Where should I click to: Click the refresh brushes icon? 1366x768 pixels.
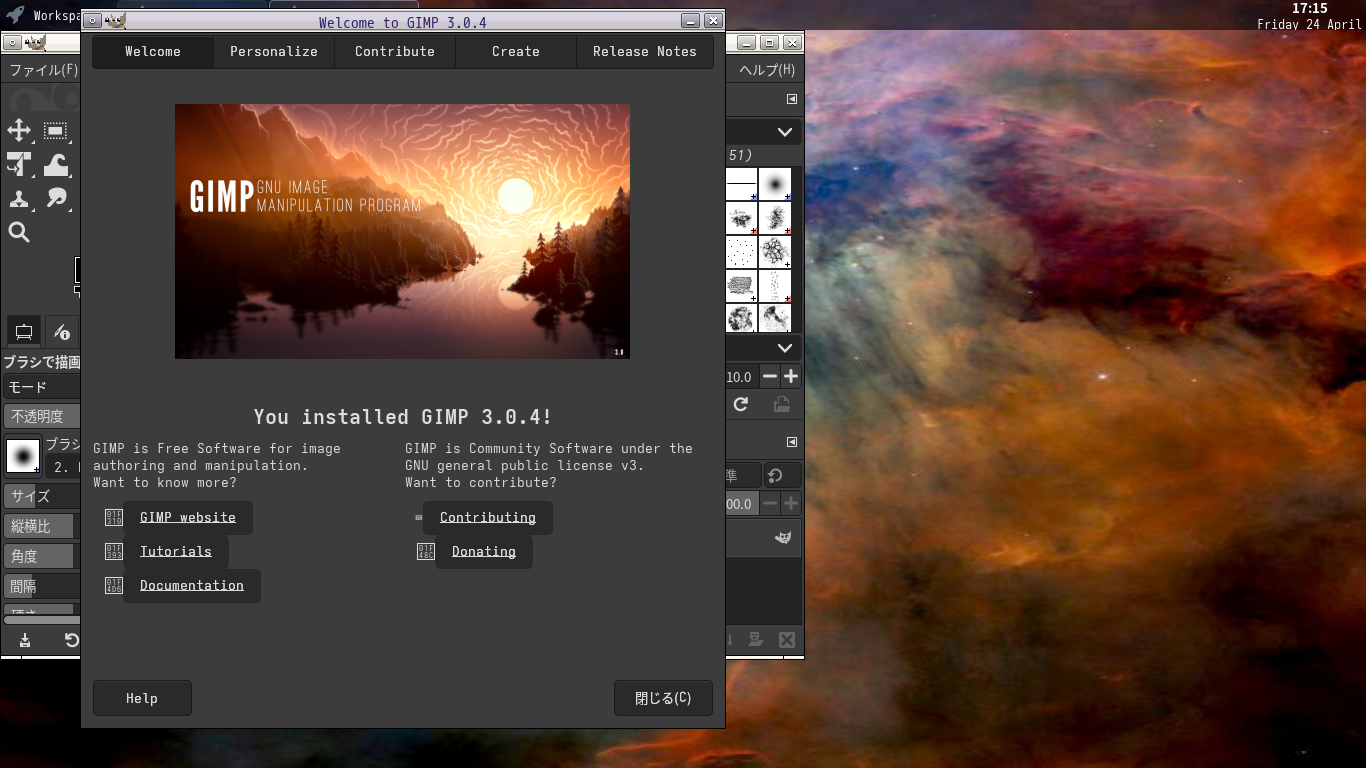click(x=741, y=404)
